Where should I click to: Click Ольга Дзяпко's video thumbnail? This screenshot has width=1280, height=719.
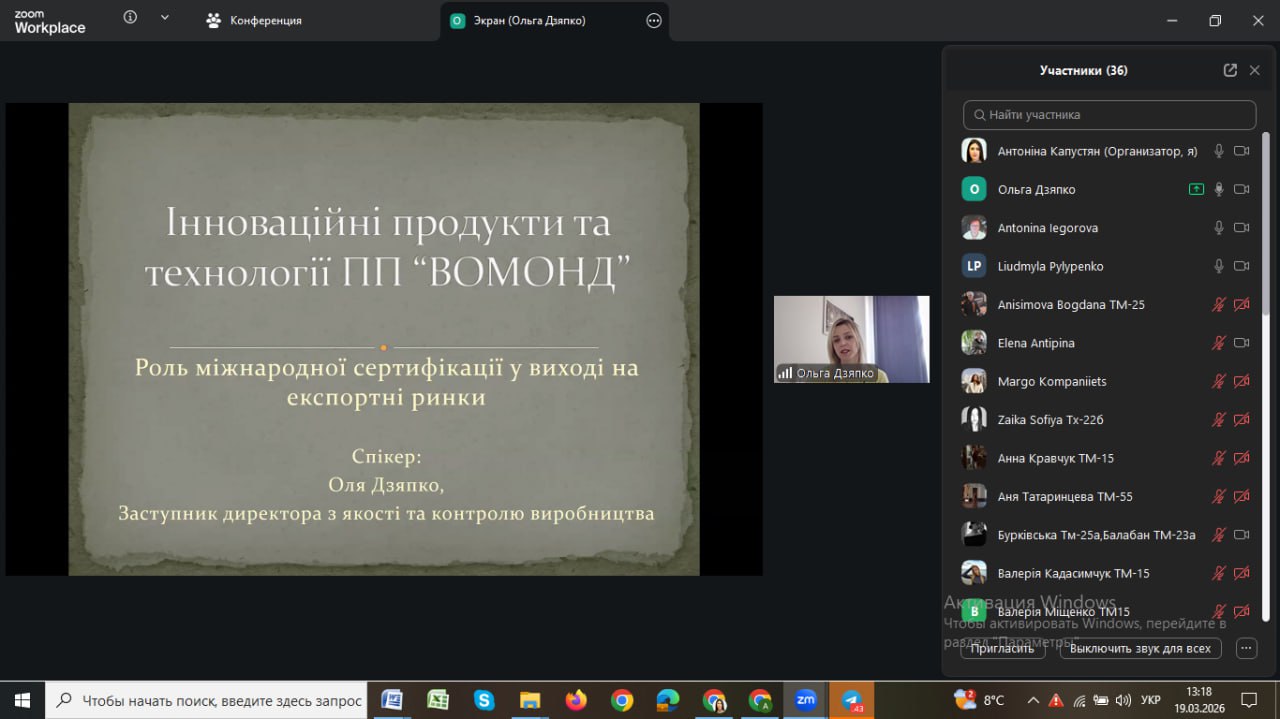[851, 338]
